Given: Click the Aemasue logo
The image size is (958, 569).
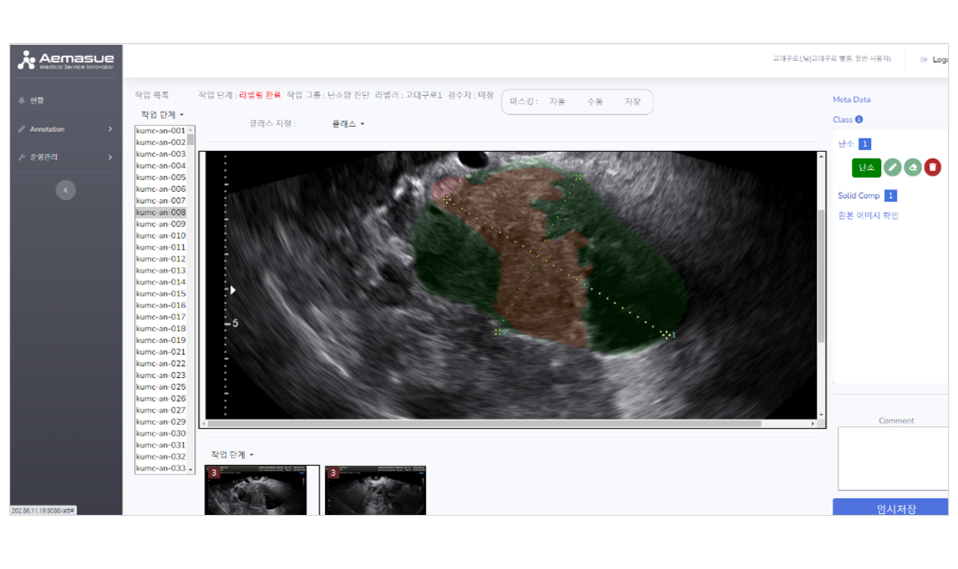Looking at the screenshot, I should pos(66,61).
